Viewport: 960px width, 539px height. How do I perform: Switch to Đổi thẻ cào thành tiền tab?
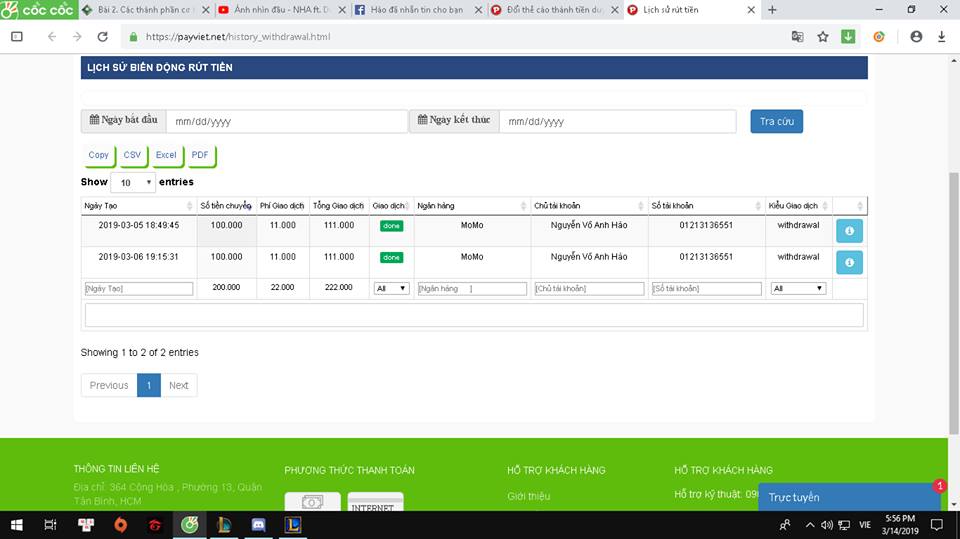point(554,10)
